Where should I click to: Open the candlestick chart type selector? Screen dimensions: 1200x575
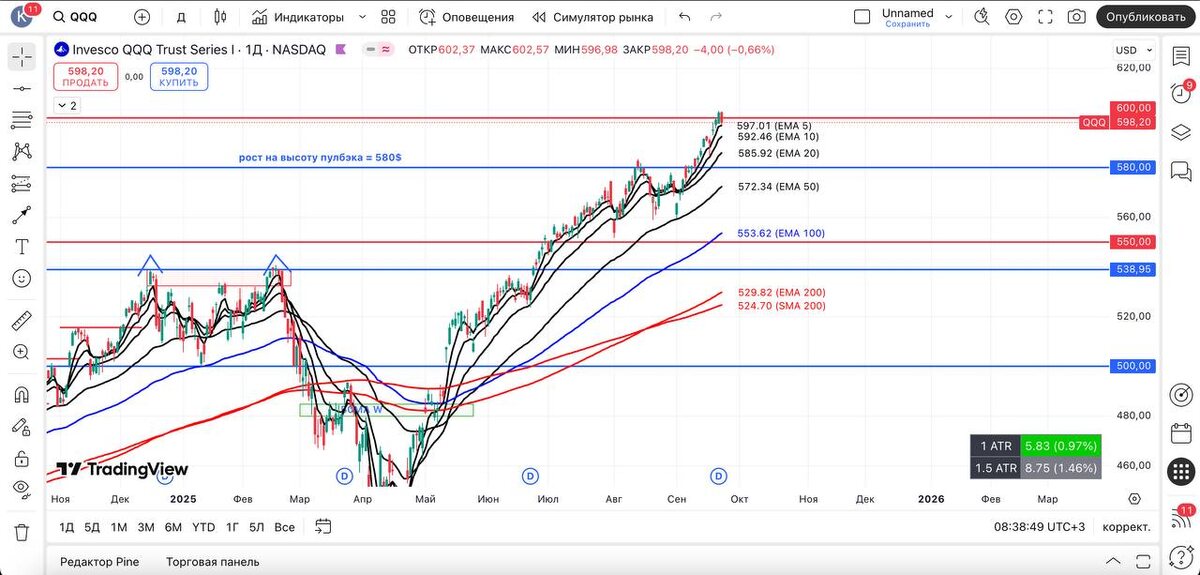tap(220, 17)
